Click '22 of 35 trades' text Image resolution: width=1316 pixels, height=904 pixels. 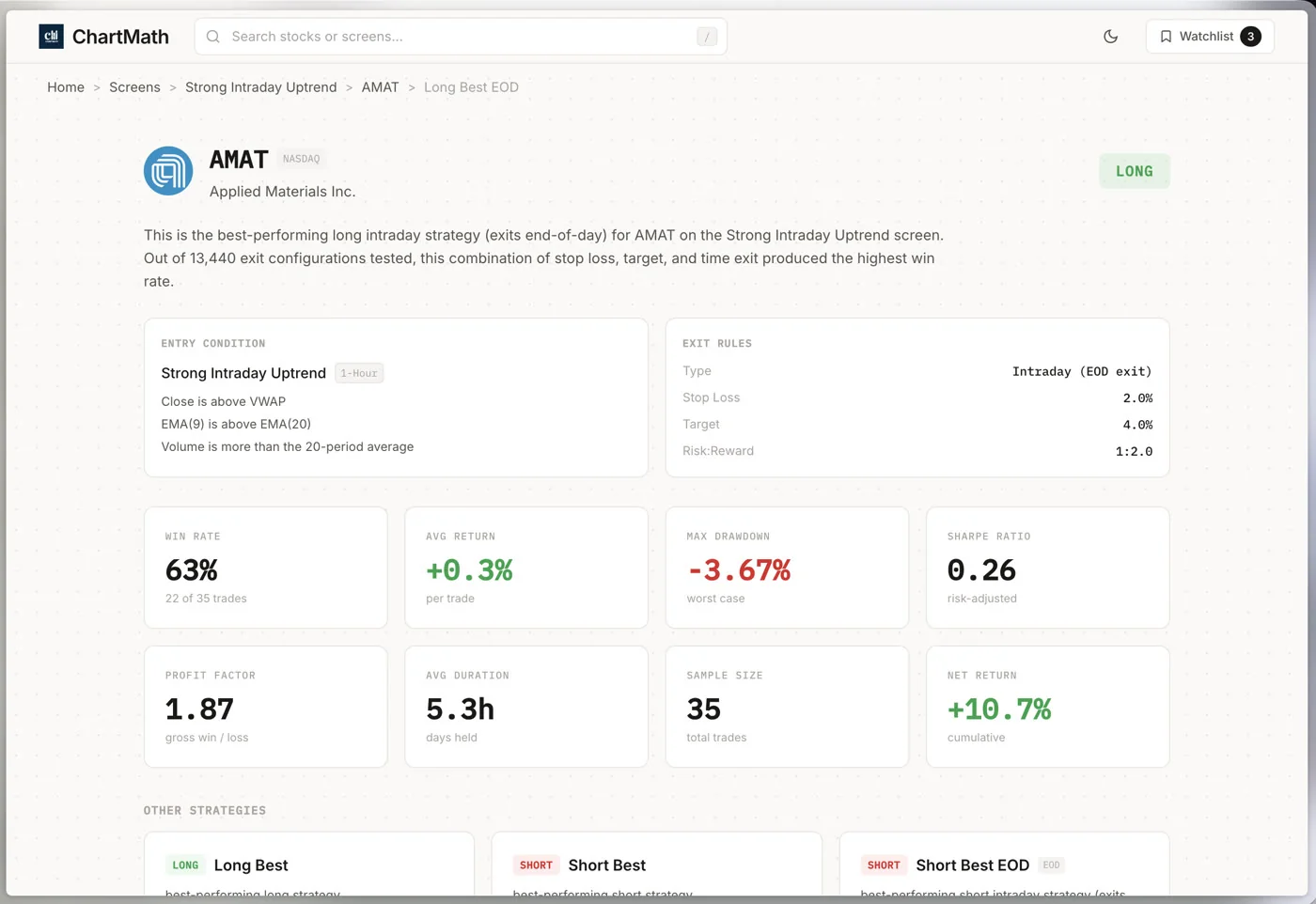(206, 599)
